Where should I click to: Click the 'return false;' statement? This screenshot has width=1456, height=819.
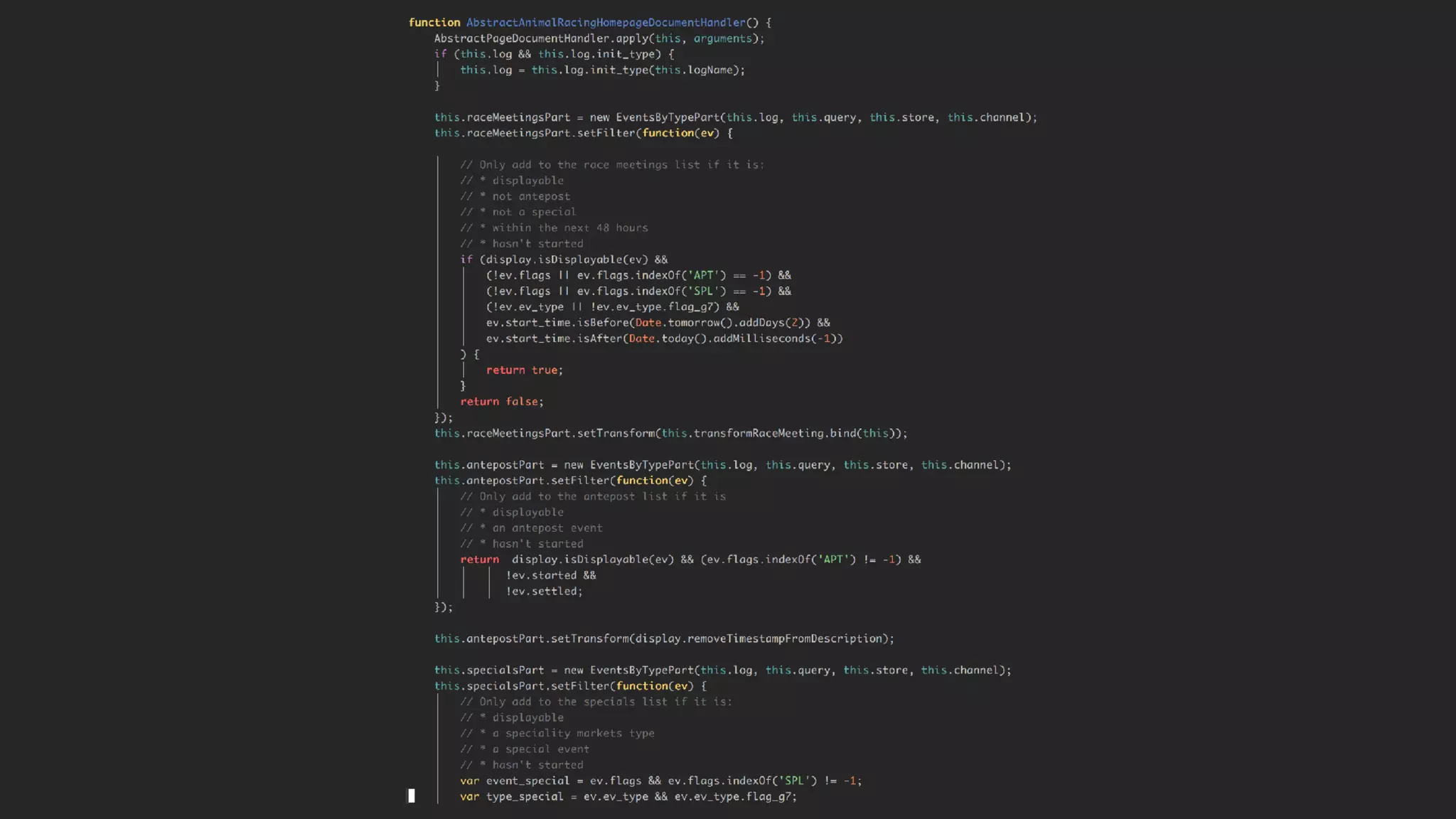coord(501,402)
